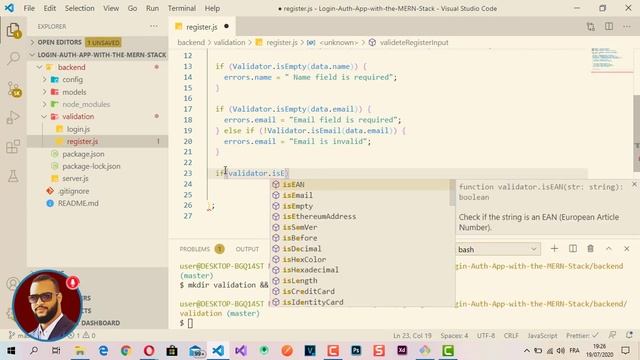Change indentation via Spaces: 4

(454, 336)
